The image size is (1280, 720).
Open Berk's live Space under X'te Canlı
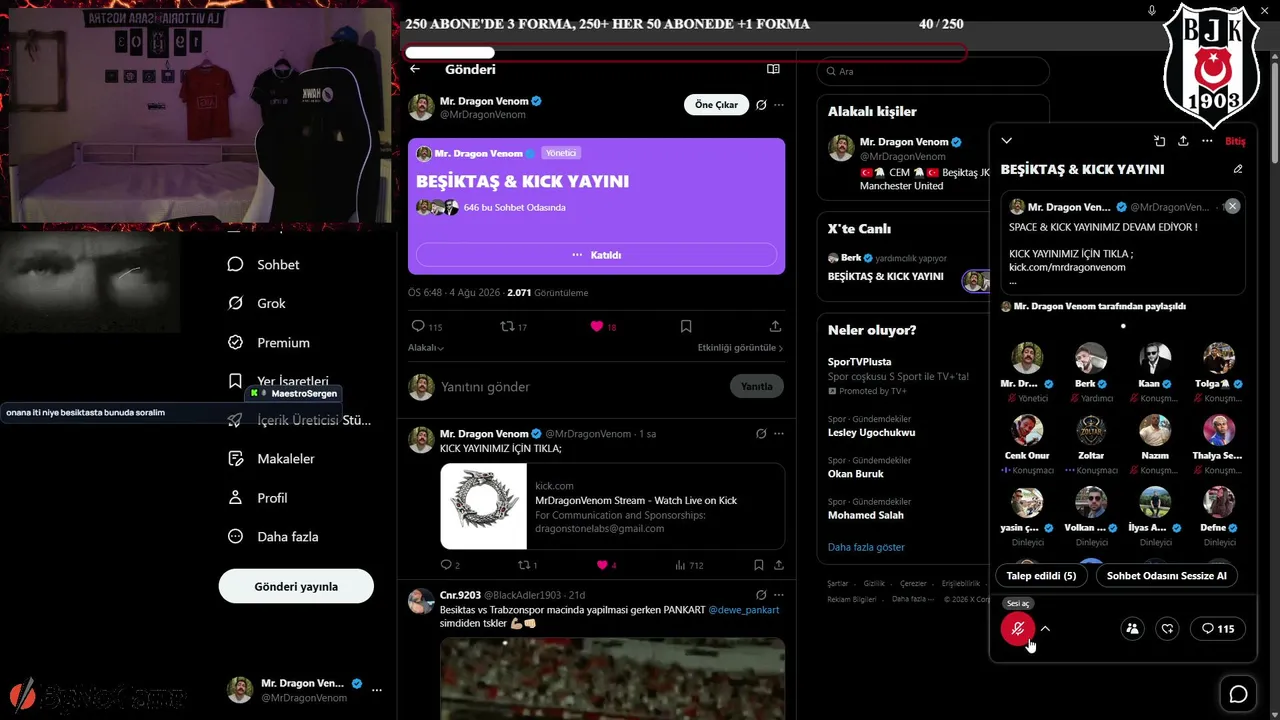point(903,270)
